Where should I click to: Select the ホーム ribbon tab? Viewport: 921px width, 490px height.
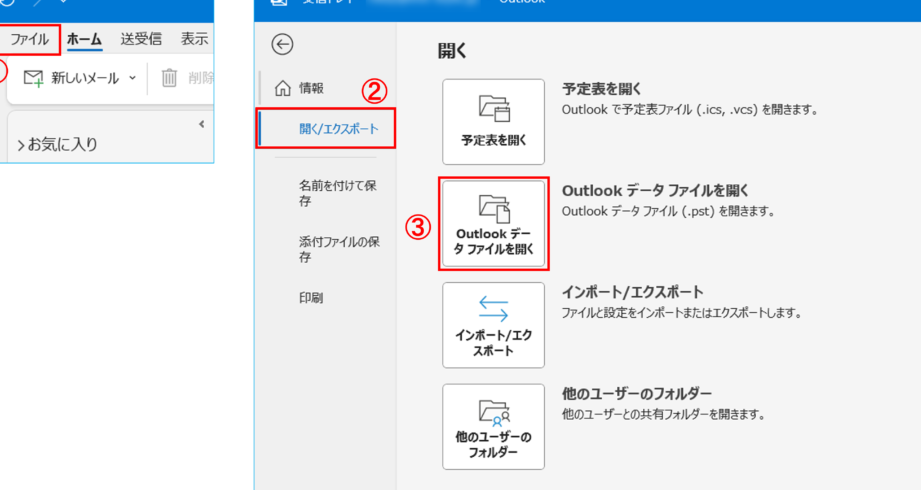point(84,39)
